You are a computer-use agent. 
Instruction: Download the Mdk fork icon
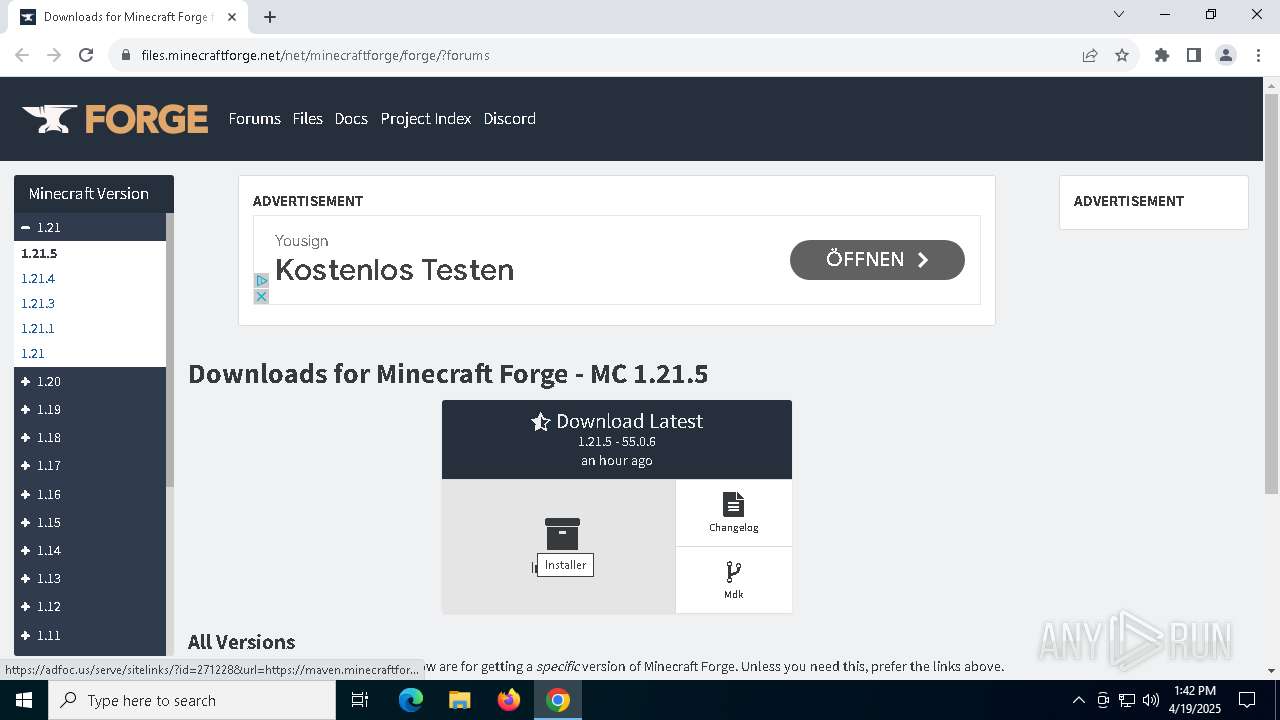[x=733, y=572]
